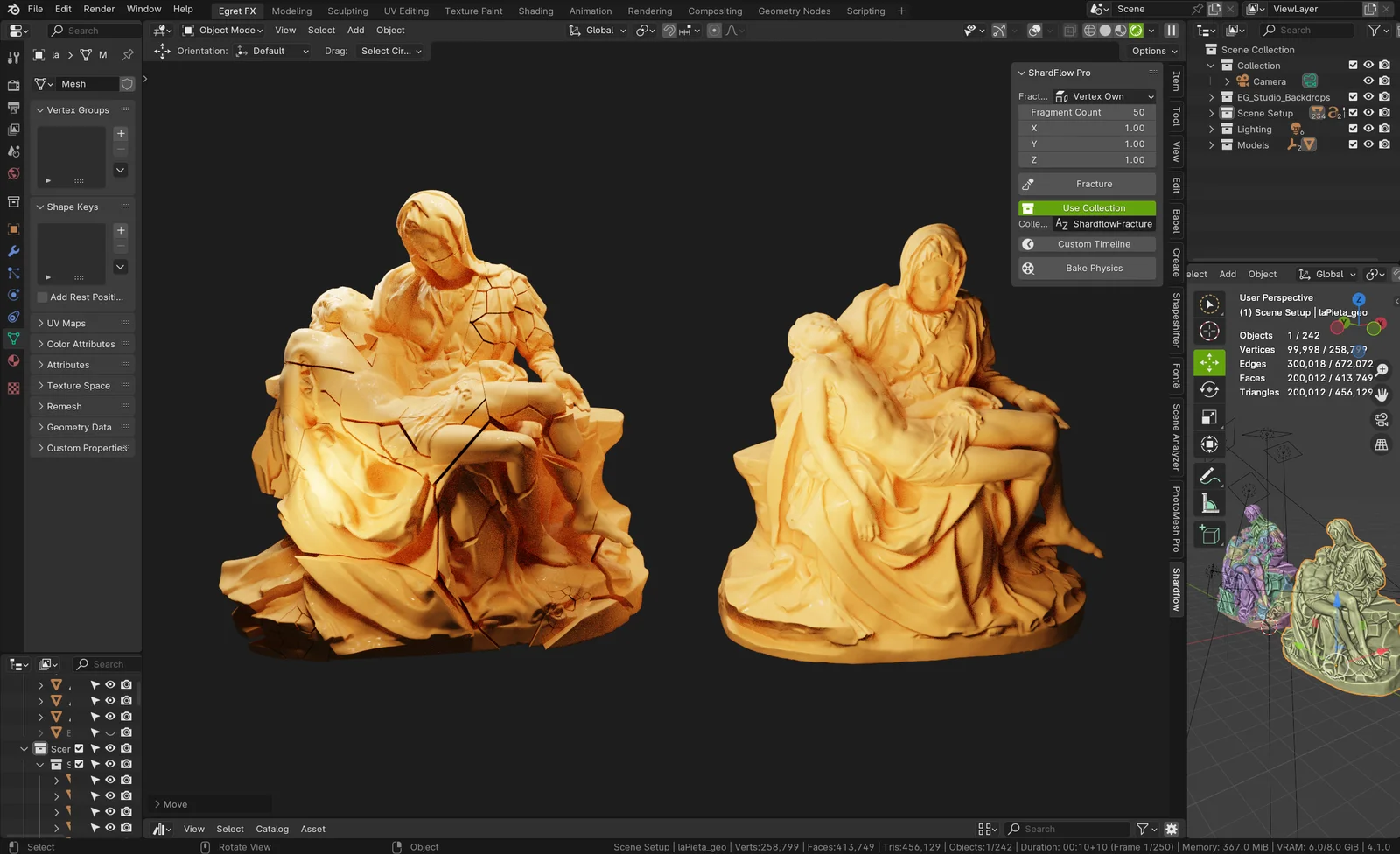The height and width of the screenshot is (854, 1400).
Task: Click the Annotate tool in the right toolbar
Action: [x=1210, y=475]
